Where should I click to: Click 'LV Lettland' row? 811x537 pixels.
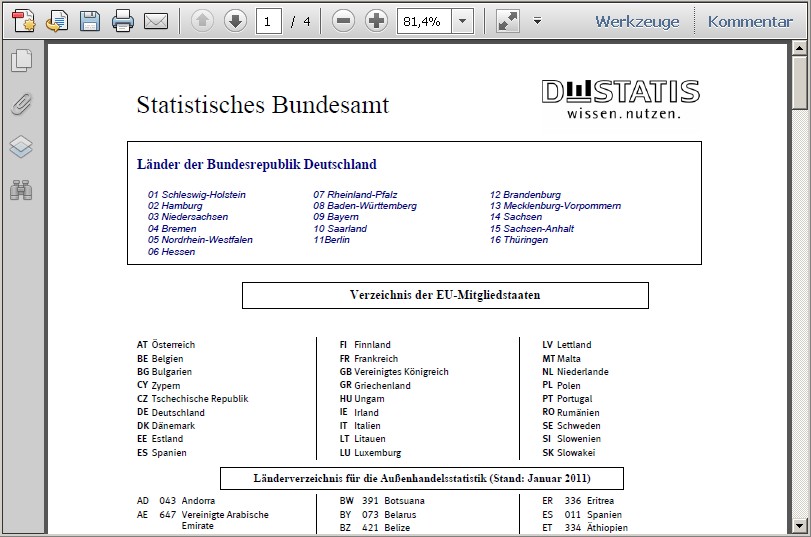(x=567, y=345)
